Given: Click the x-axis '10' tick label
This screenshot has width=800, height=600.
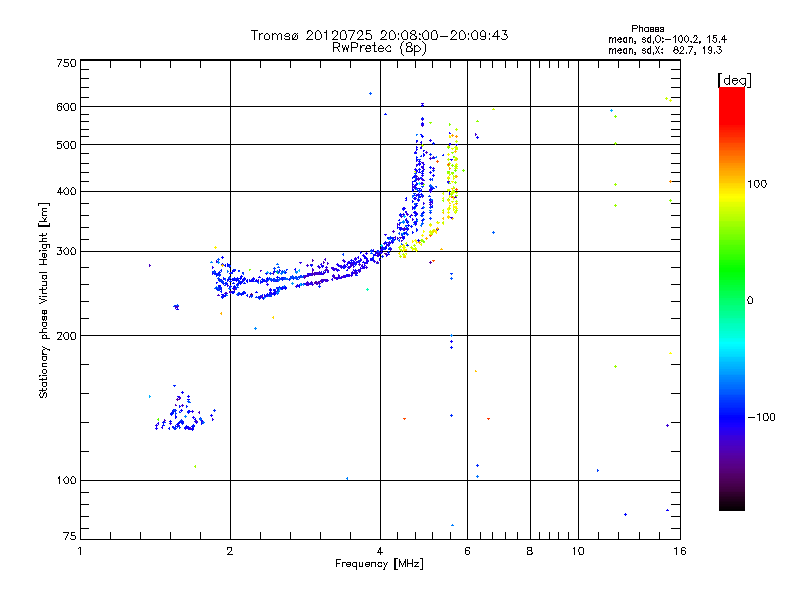Looking at the screenshot, I should pyautogui.click(x=578, y=551).
